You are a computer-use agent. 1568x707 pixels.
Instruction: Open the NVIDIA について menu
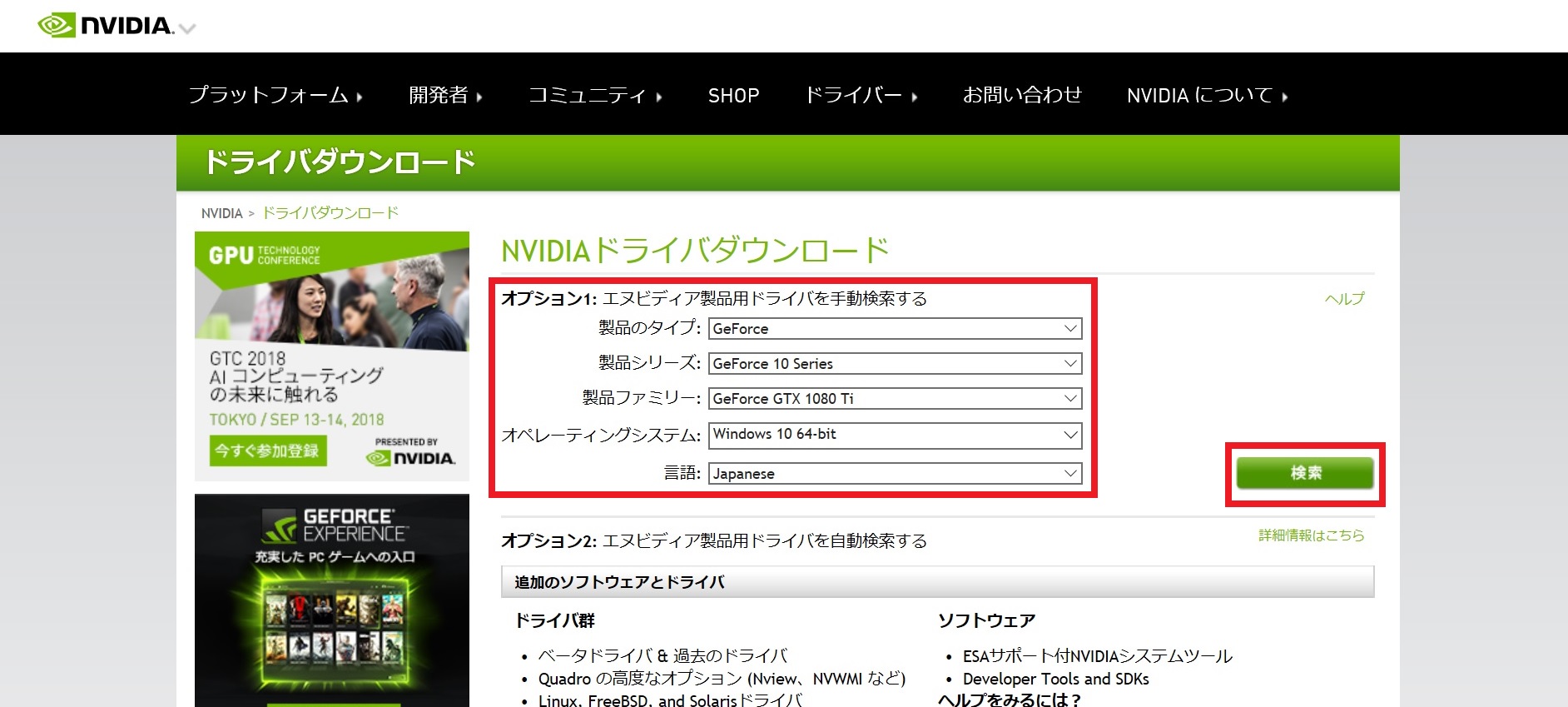click(x=1207, y=96)
